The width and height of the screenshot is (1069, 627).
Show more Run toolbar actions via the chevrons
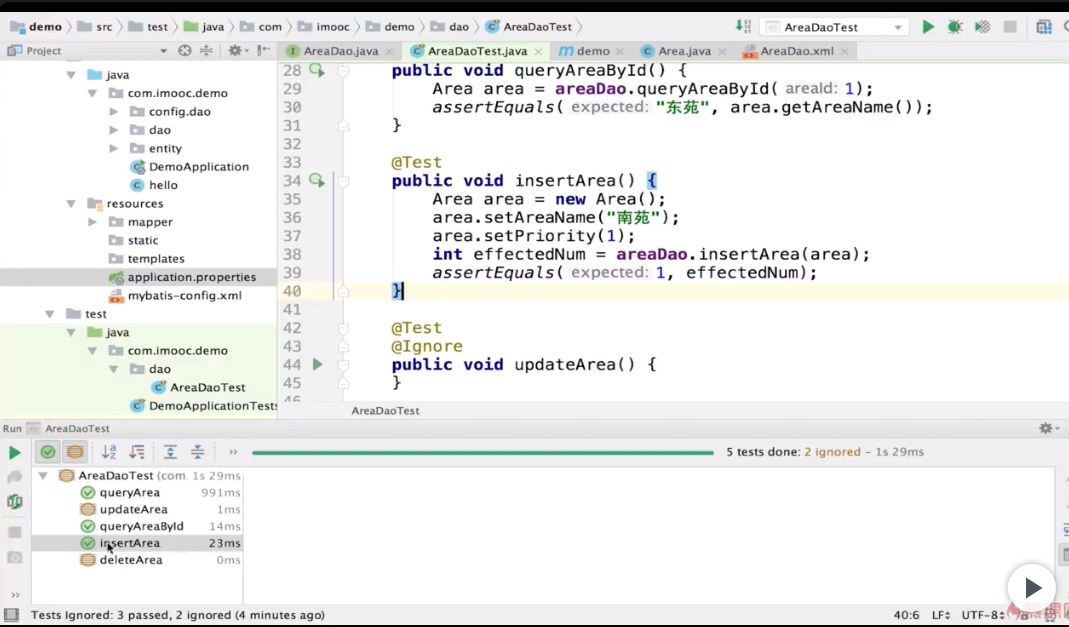(x=233, y=452)
